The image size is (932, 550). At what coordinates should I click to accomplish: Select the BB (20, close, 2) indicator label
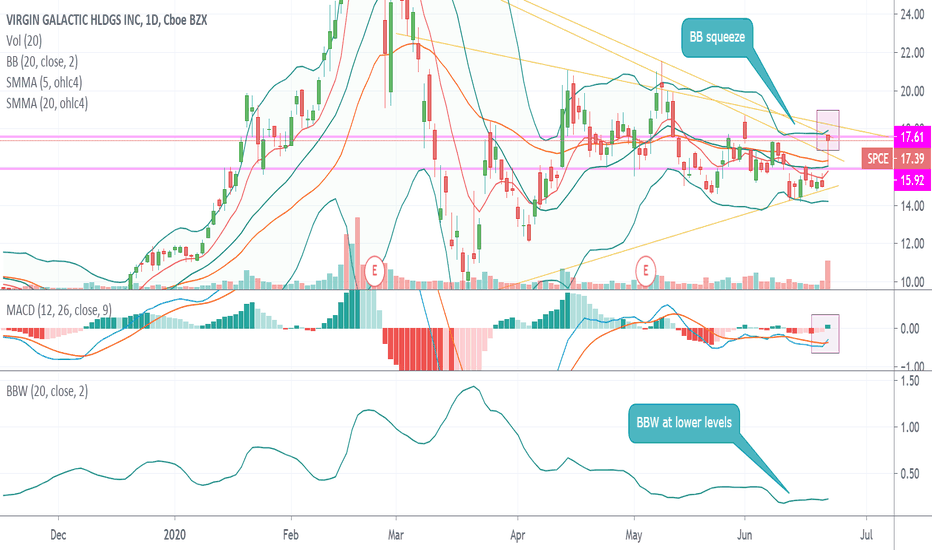point(42,62)
